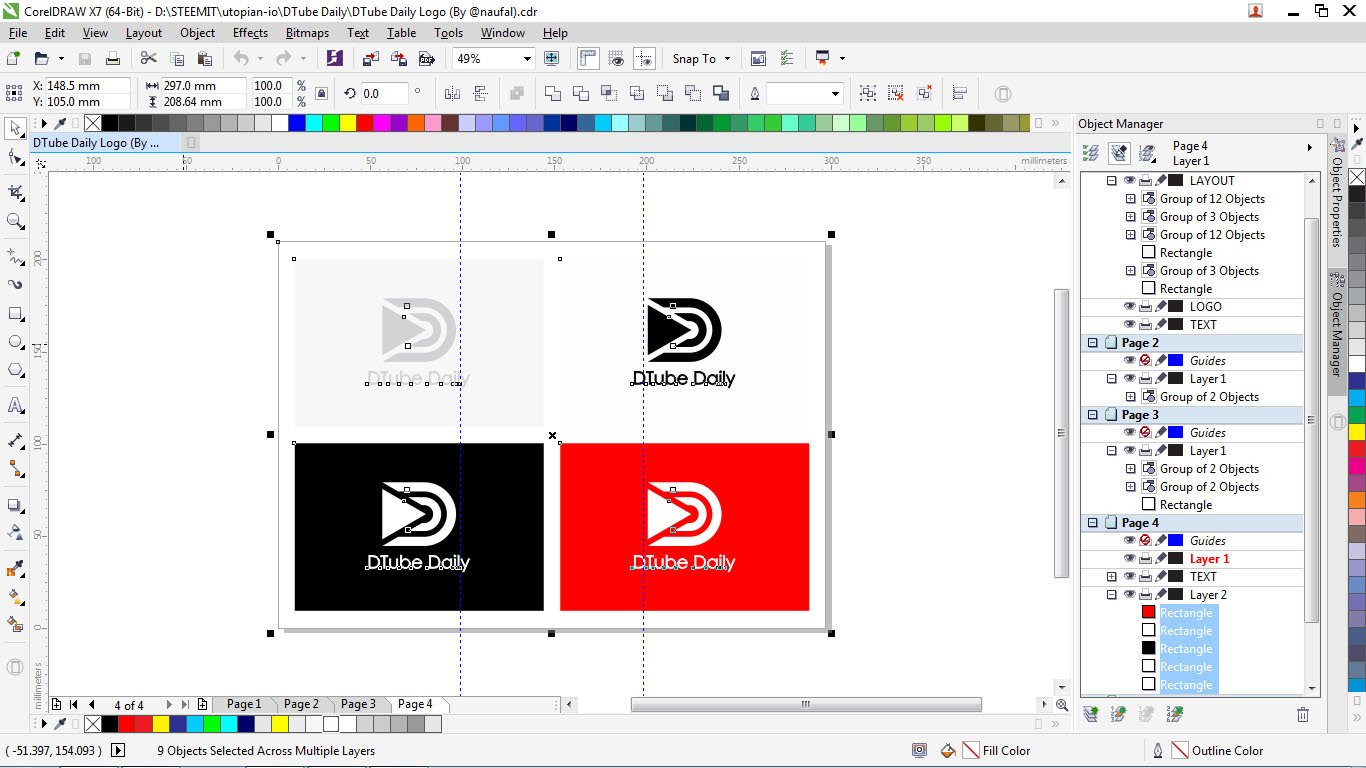The image size is (1366, 768).
Task: Toggle Show grid button
Action: pos(617,59)
